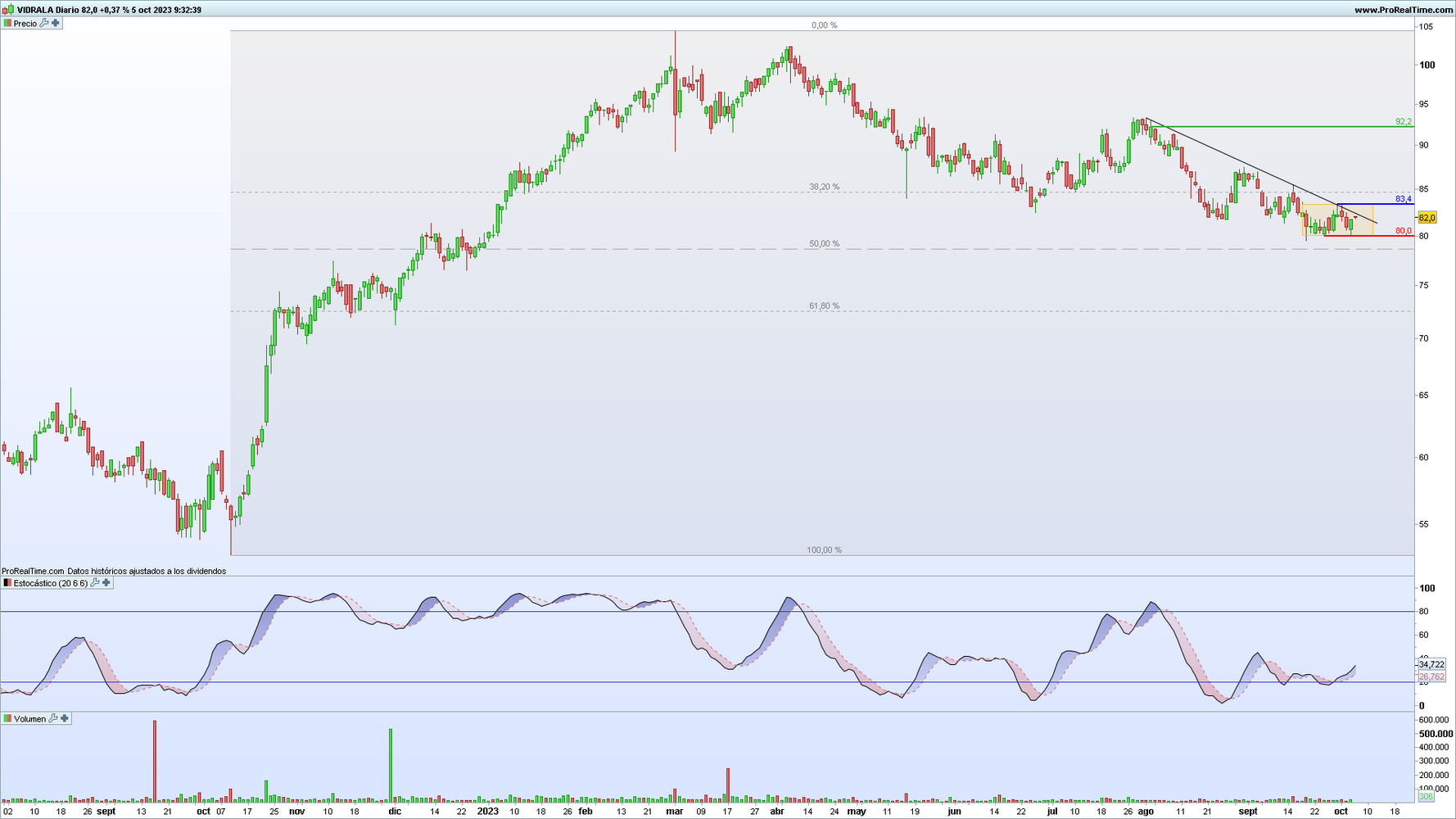Click the 100,00 % Fibonacci label
Viewport: 1456px width, 819px height.
(824, 550)
